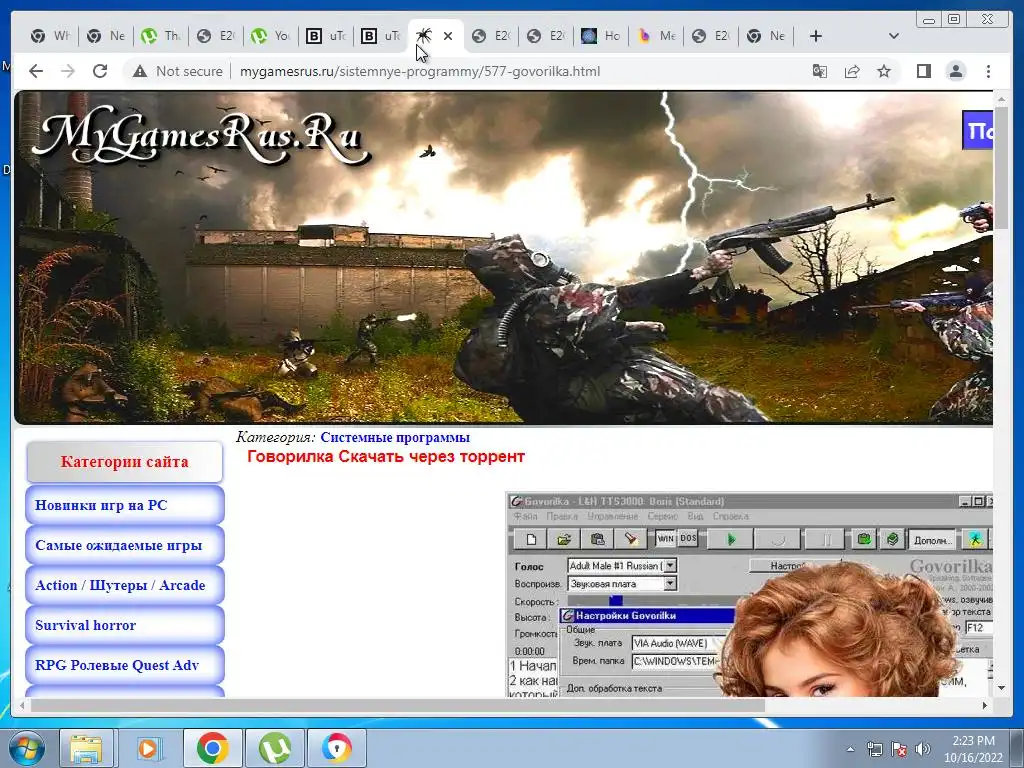Open Самые ожидаемые игры category

[x=124, y=545]
